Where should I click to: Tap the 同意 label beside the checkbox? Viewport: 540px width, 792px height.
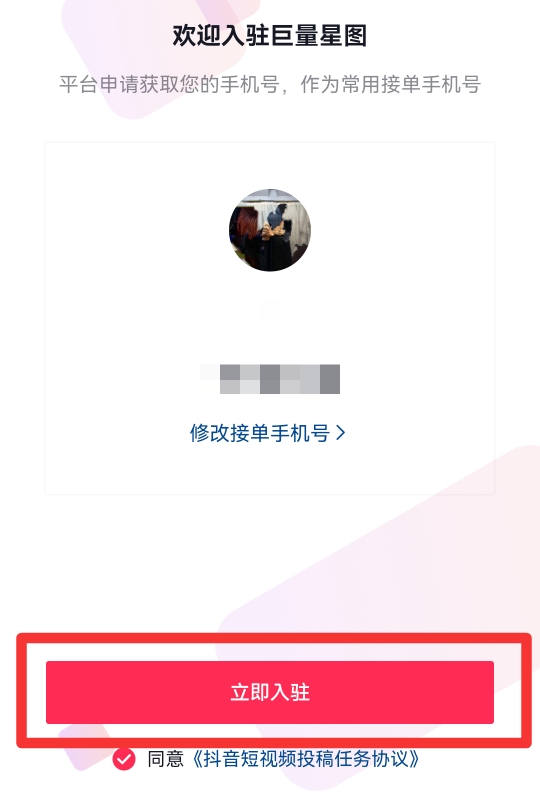[x=165, y=759]
